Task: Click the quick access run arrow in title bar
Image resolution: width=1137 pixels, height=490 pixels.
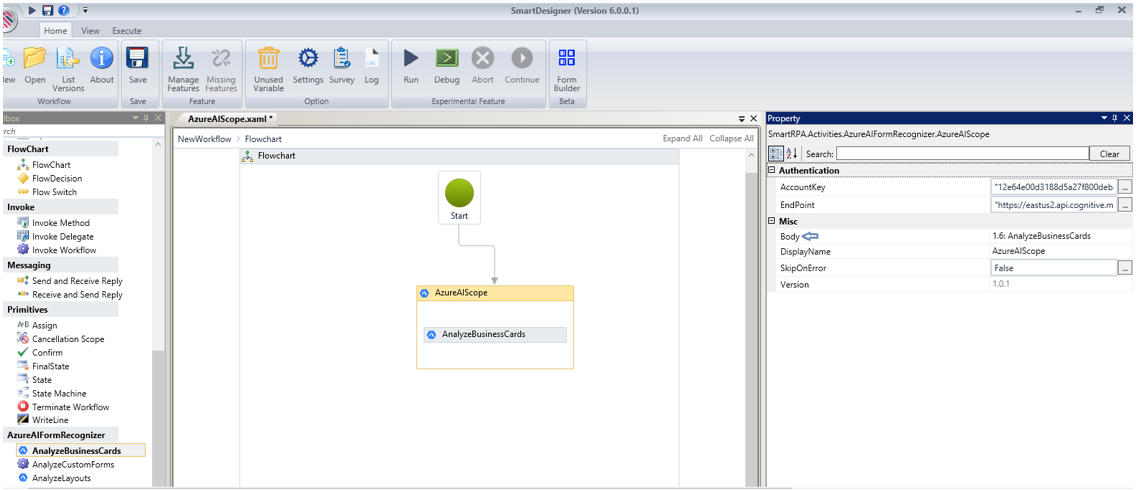Action: [x=33, y=10]
